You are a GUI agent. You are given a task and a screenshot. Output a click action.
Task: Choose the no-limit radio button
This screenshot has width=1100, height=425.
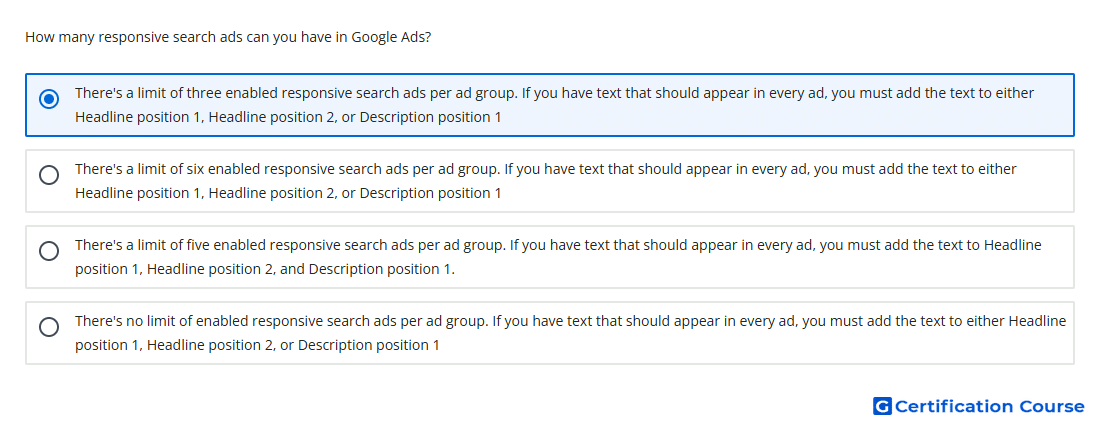(x=49, y=327)
